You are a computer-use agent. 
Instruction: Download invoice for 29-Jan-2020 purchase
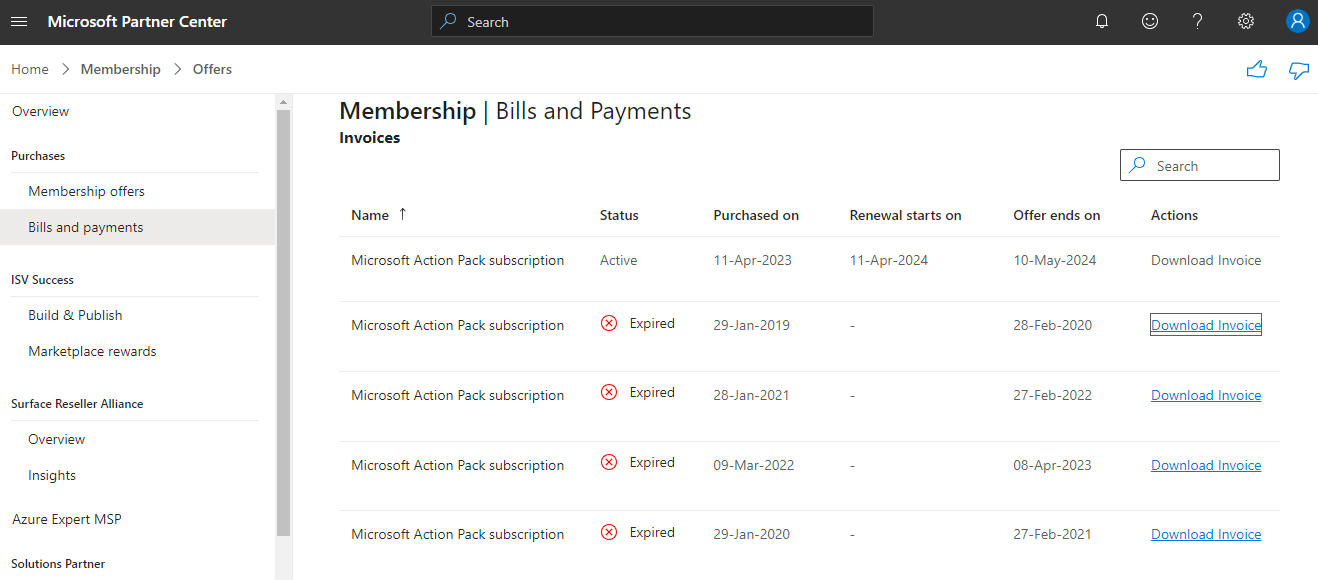tap(1206, 534)
